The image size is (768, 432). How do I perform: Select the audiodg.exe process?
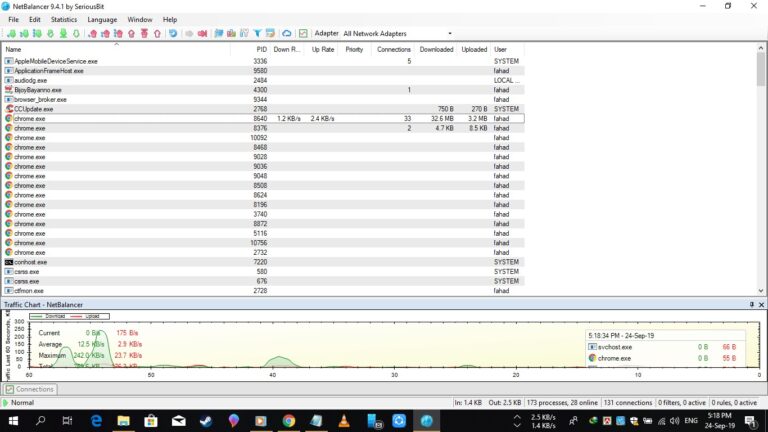coord(264,80)
